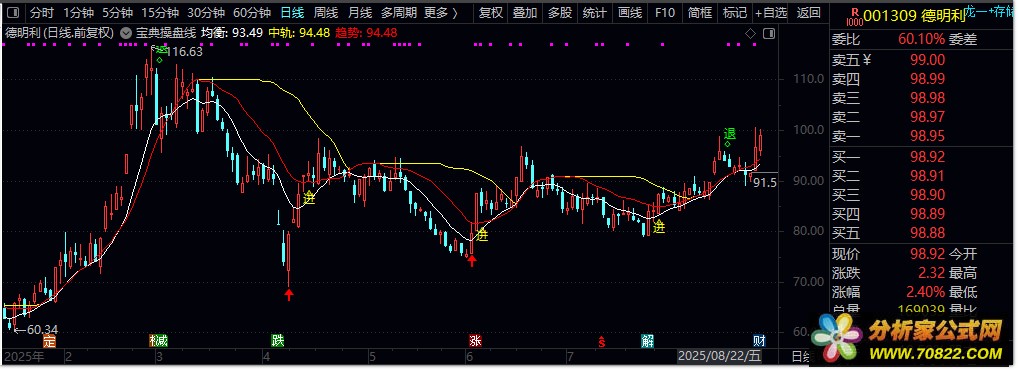The image size is (1019, 370).
Task: Switch to the 周线 weekly period
Action: click(326, 12)
